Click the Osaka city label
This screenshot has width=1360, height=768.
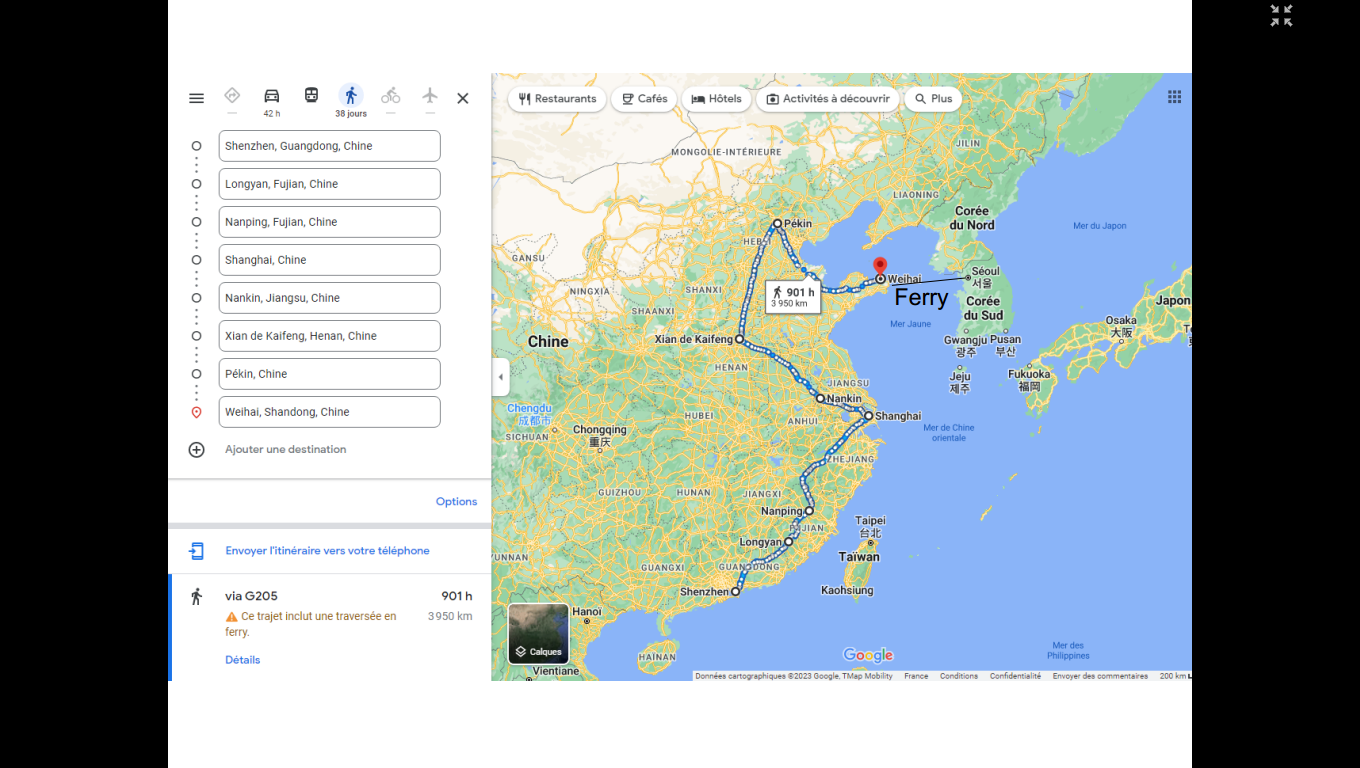coord(1121,327)
